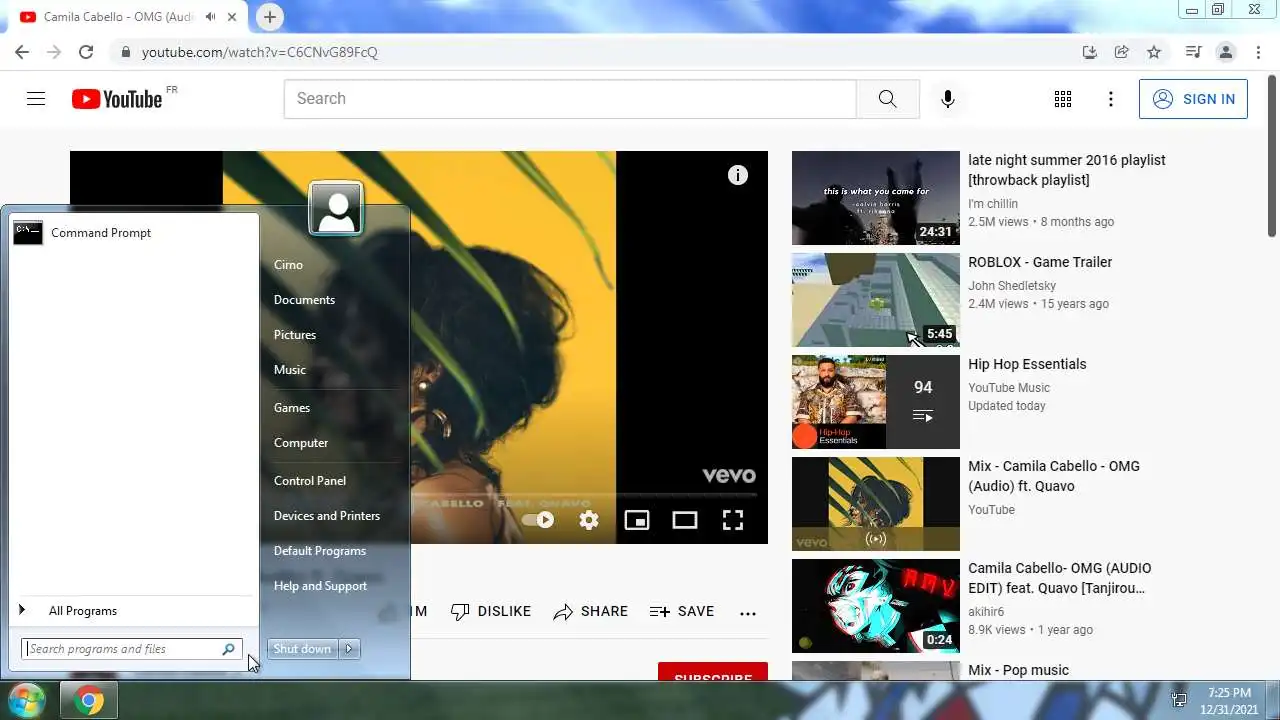This screenshot has width=1280, height=720.
Task: Open Chrome three-dot menu
Action: tap(1257, 52)
